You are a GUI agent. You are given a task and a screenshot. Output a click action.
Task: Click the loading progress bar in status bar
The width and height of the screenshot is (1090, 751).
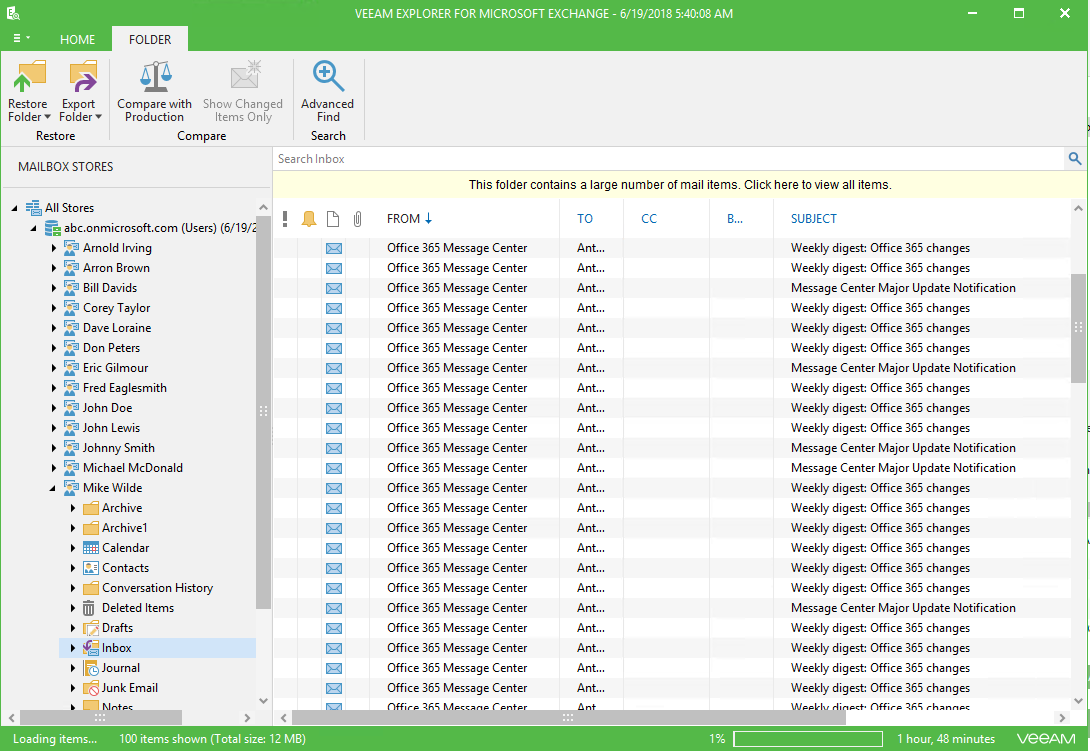(x=808, y=738)
